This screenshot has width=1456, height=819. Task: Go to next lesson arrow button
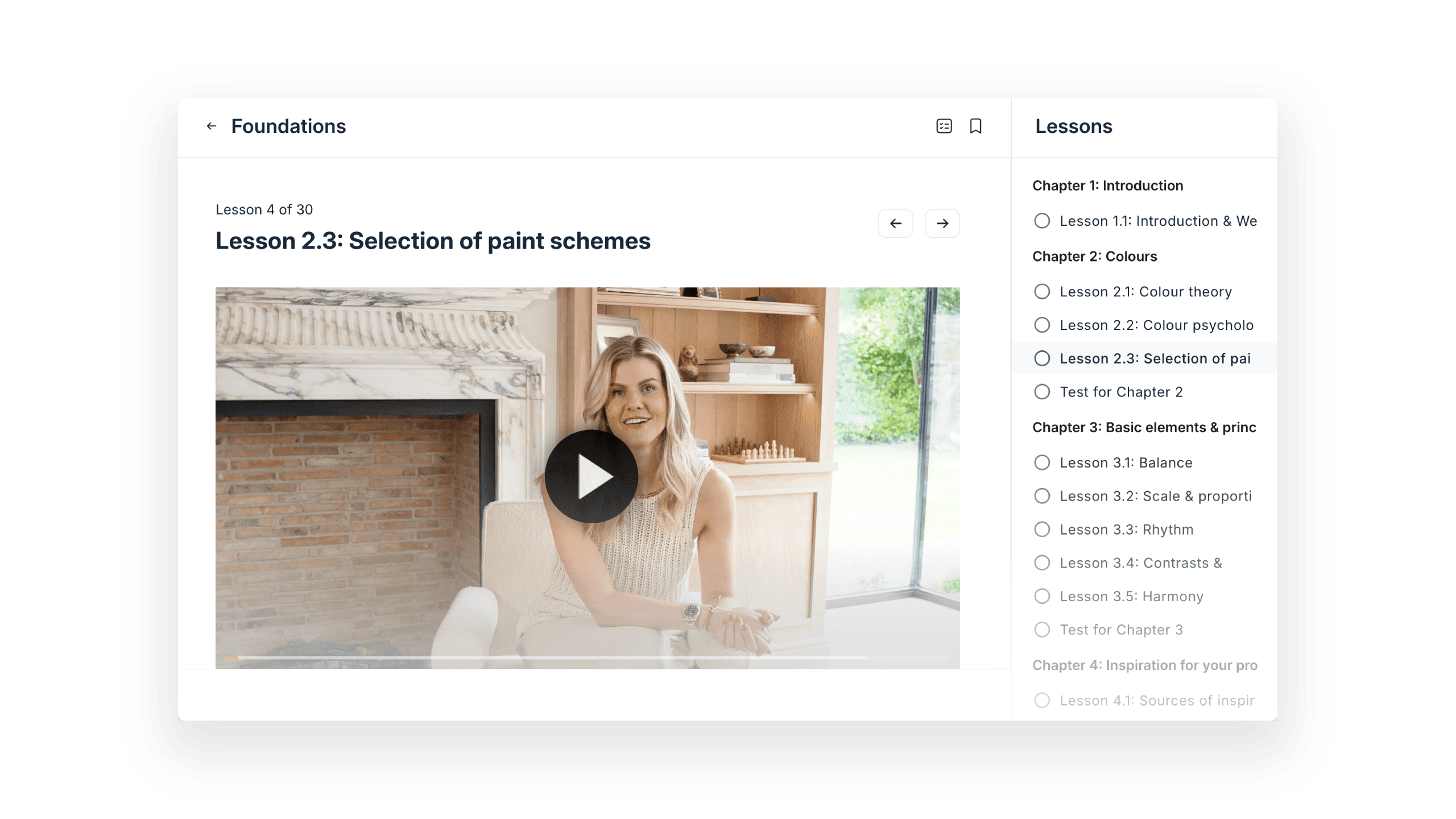942,224
